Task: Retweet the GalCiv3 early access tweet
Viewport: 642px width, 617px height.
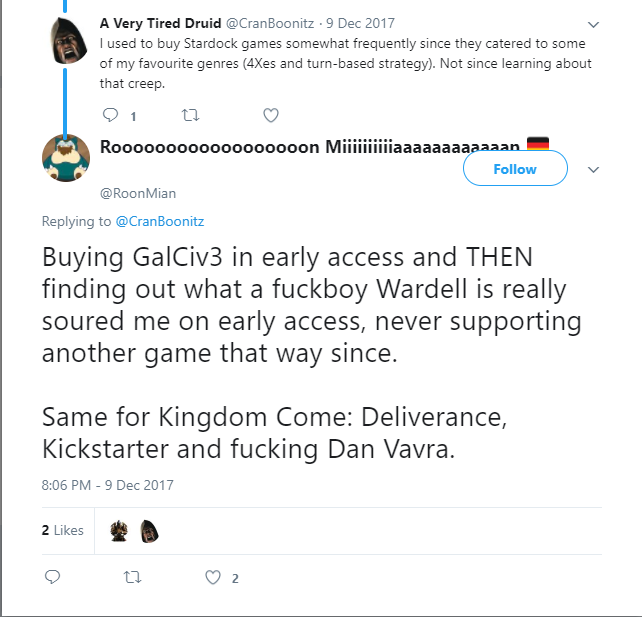Action: [132, 577]
